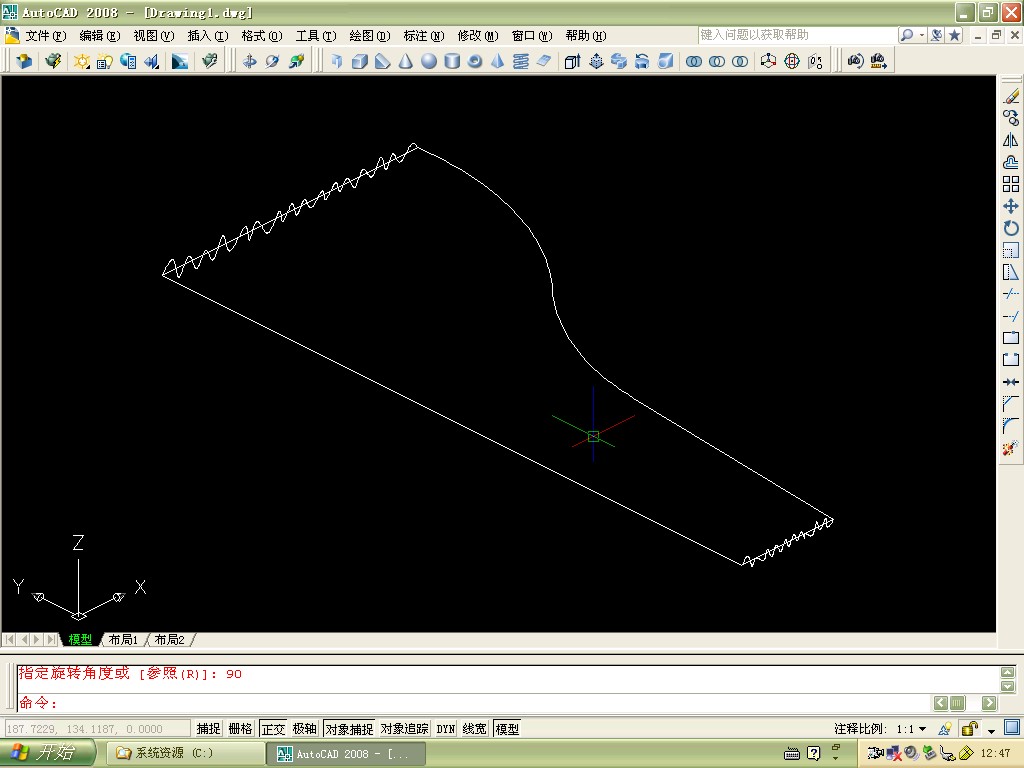The image size is (1024, 768).
Task: Select the Helix tool
Action: point(520,61)
